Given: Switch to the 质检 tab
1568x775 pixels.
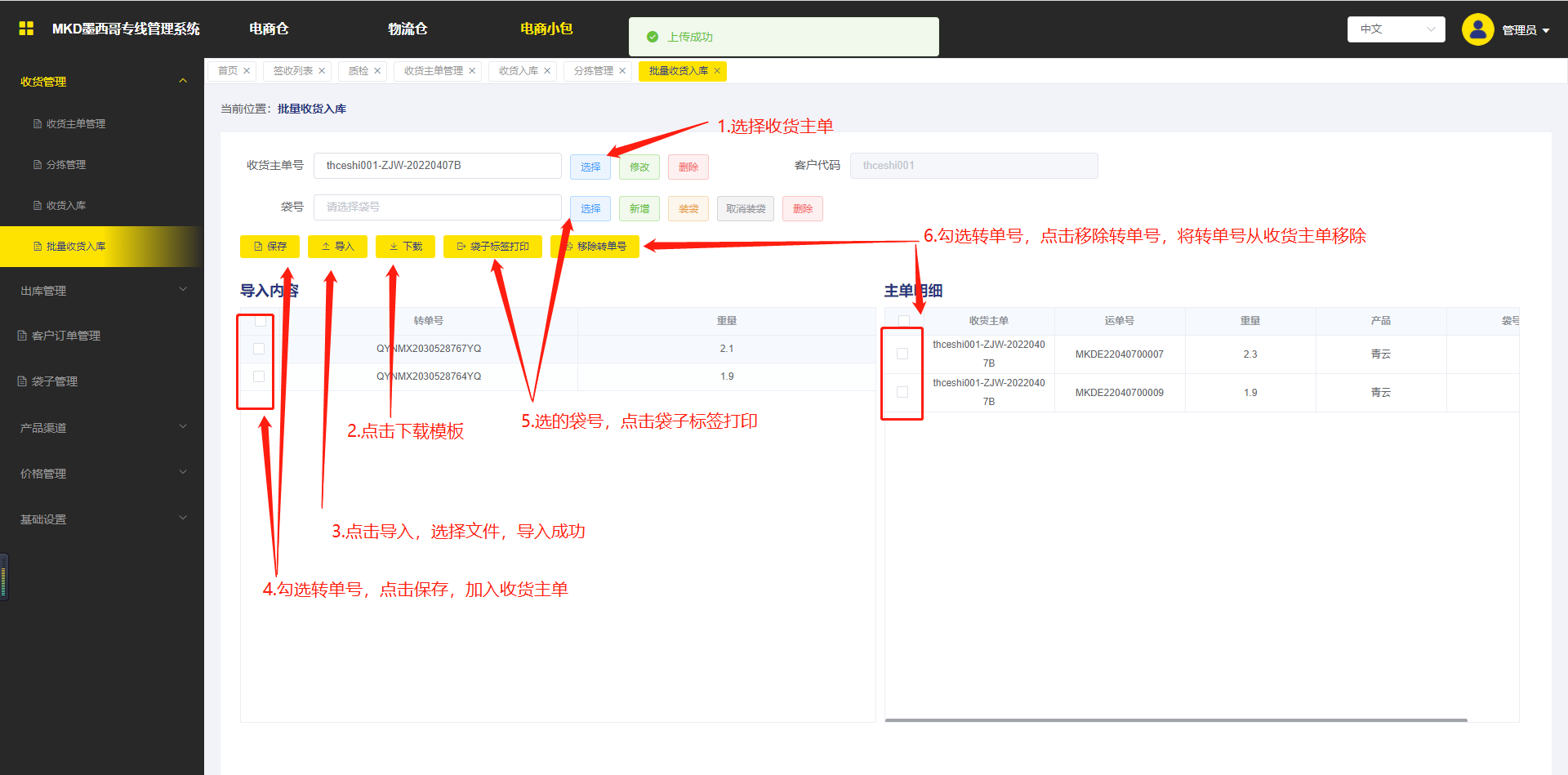Looking at the screenshot, I should click(x=359, y=71).
